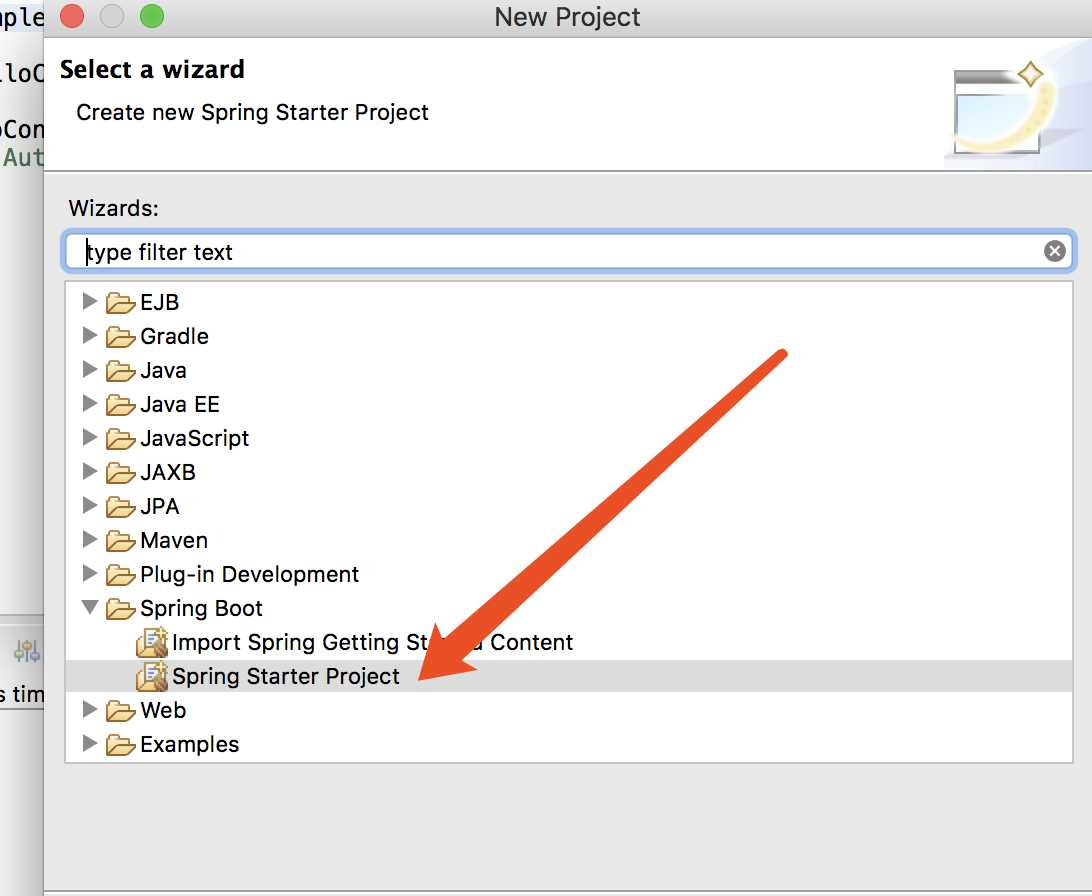Expand the JPA wizard category
The width and height of the screenshot is (1092, 896).
(90, 505)
